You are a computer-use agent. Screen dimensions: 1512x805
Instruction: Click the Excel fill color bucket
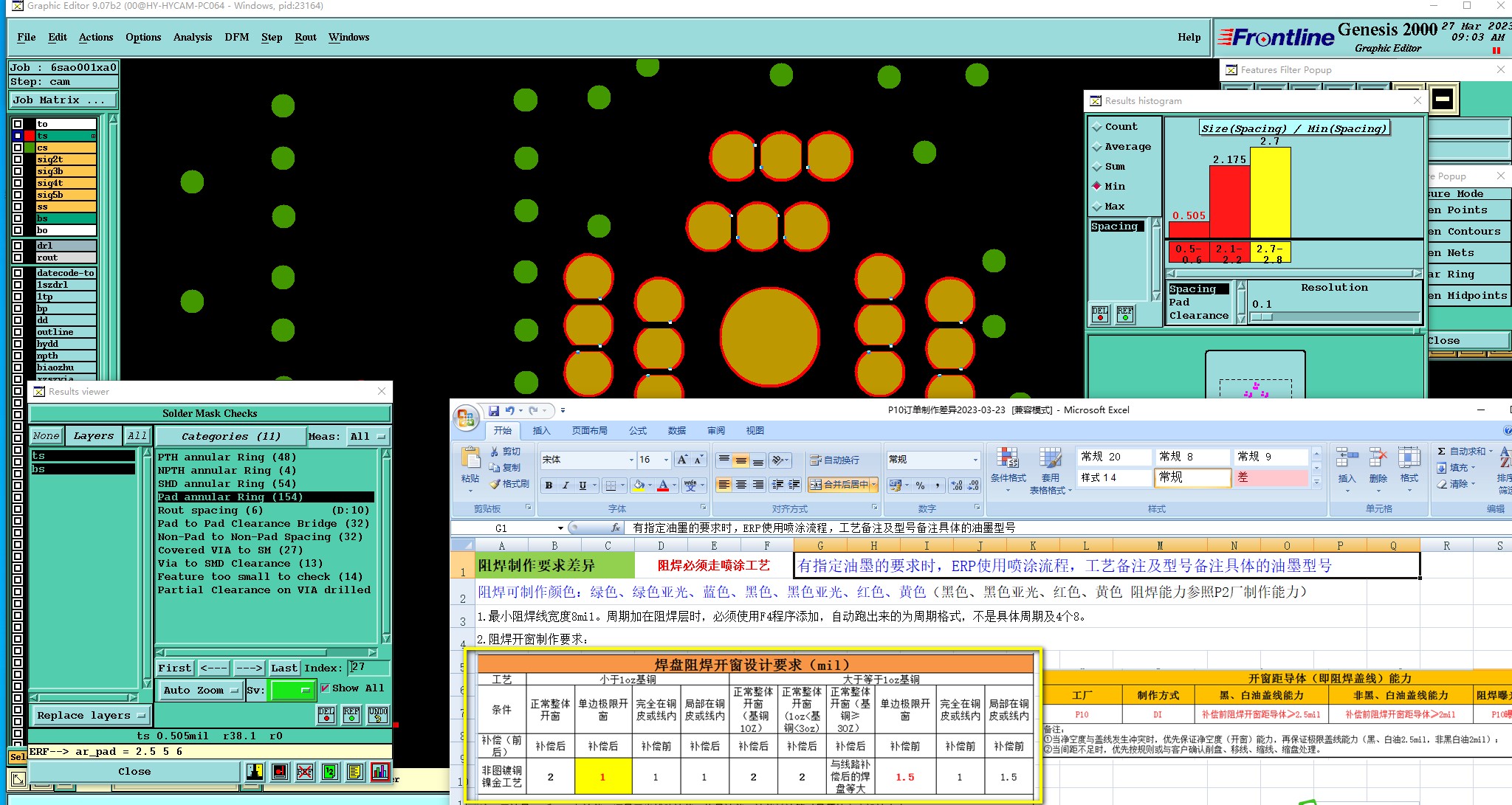click(638, 485)
